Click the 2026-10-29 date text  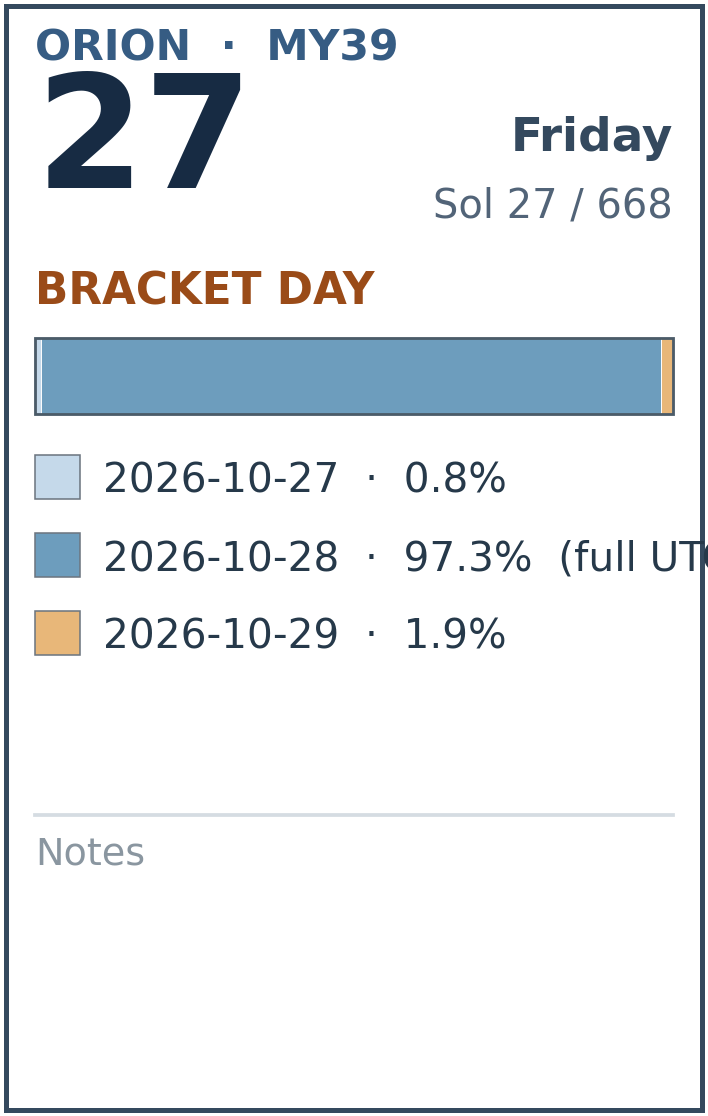(x=221, y=634)
